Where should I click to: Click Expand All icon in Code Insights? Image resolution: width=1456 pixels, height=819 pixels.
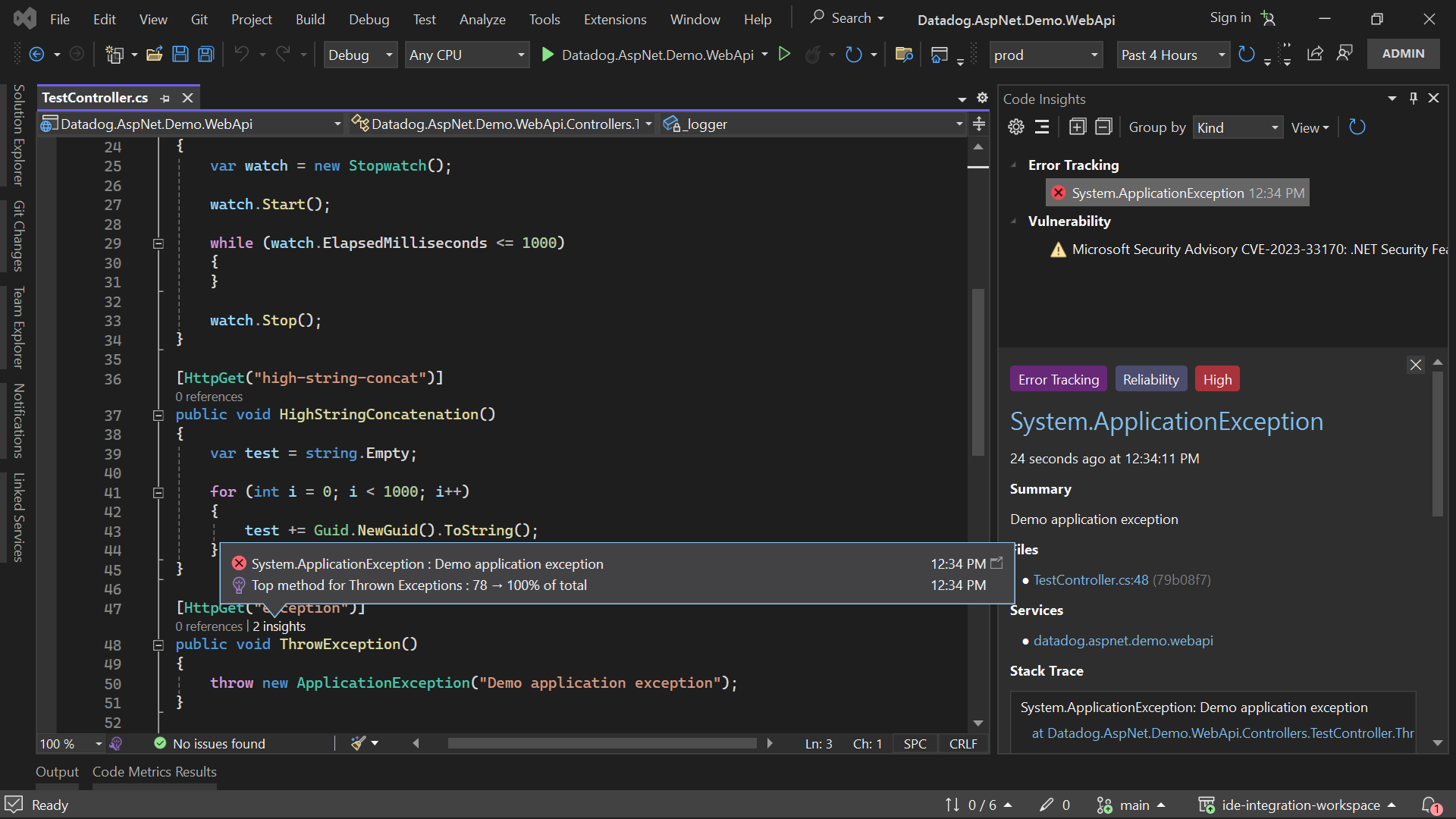[x=1078, y=127]
